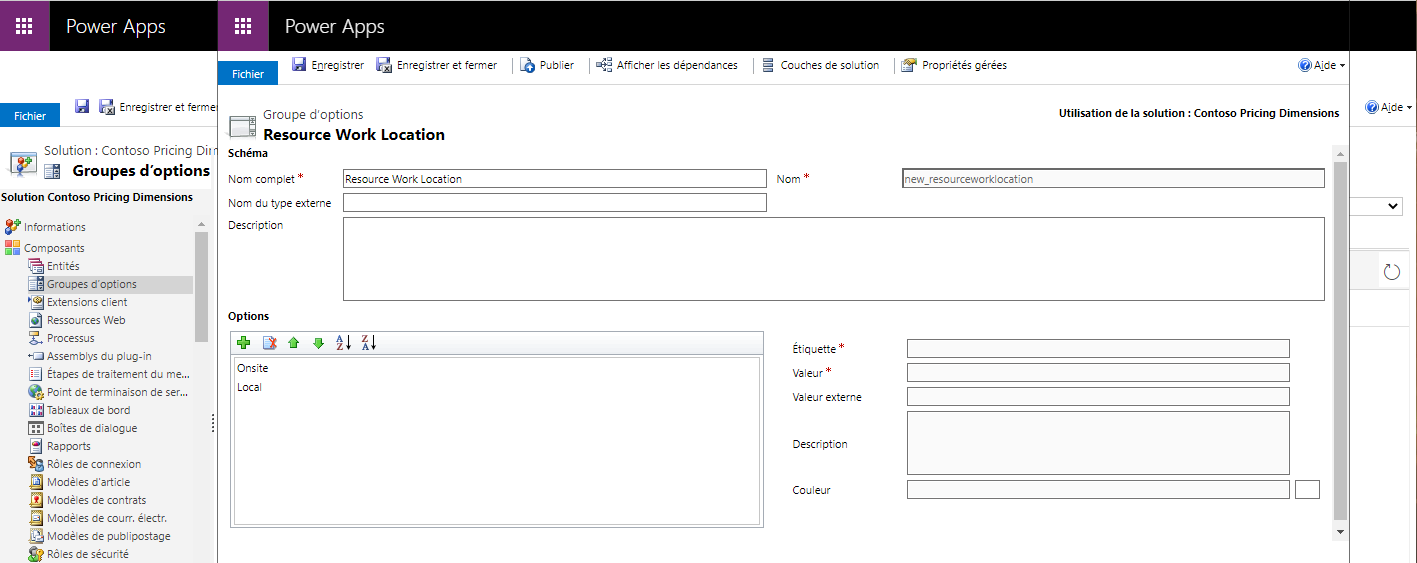
Task: Click the Propriétés gérées icon
Action: point(909,65)
